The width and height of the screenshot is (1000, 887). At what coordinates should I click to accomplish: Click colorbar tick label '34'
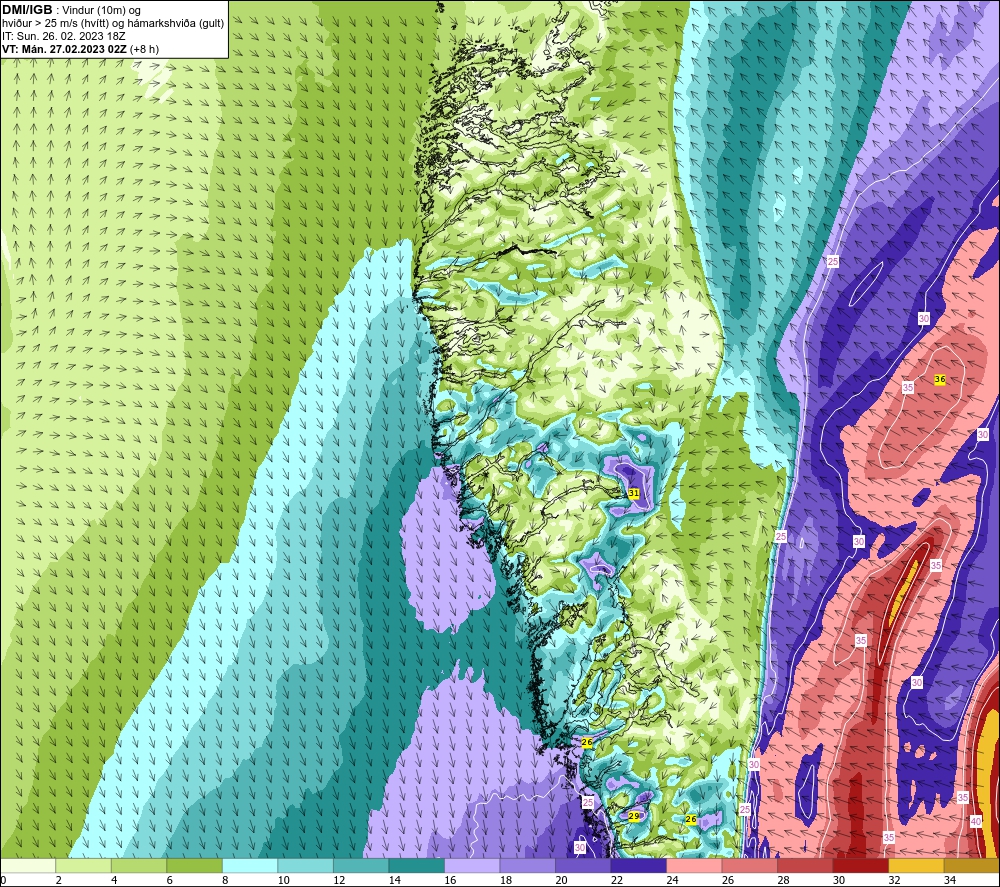[x=950, y=881]
